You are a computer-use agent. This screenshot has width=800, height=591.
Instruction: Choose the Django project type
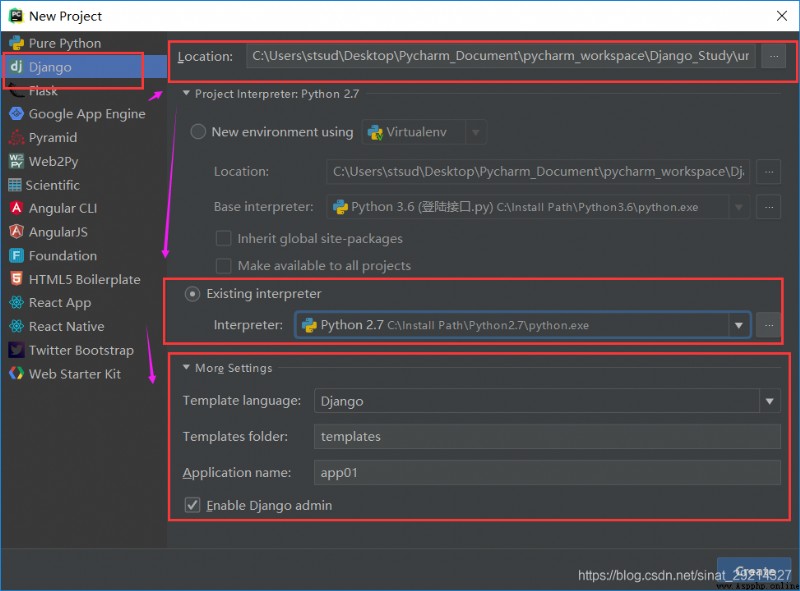[84, 67]
